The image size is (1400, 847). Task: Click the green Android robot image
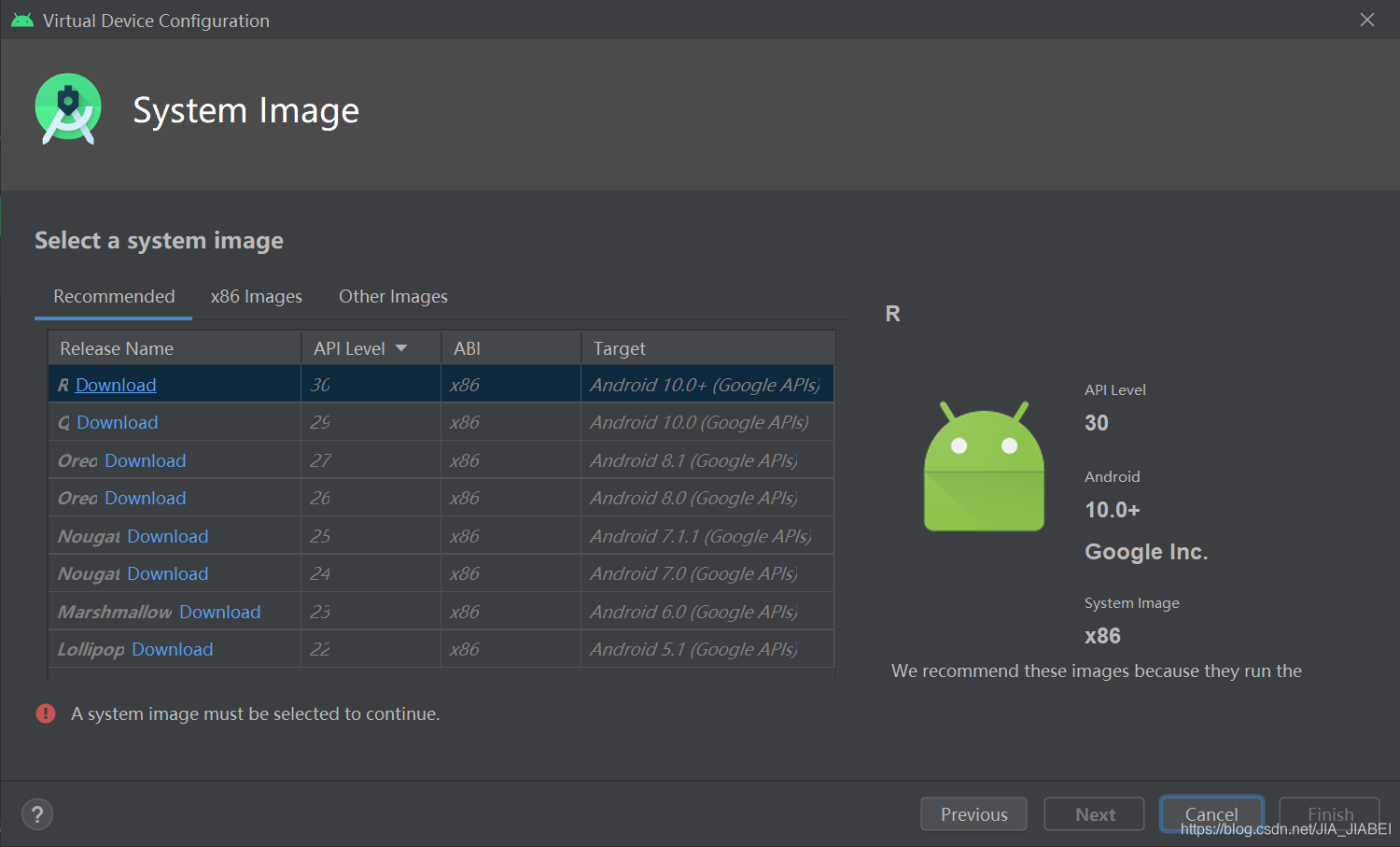984,466
